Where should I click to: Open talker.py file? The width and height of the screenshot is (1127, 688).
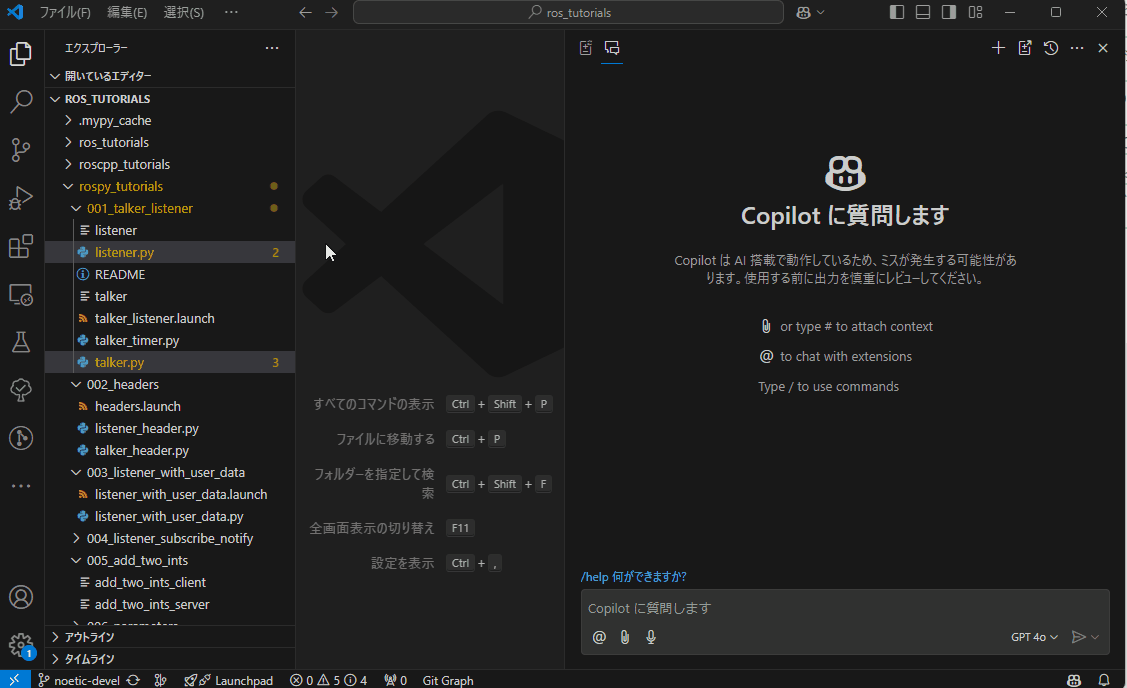[170, 362]
